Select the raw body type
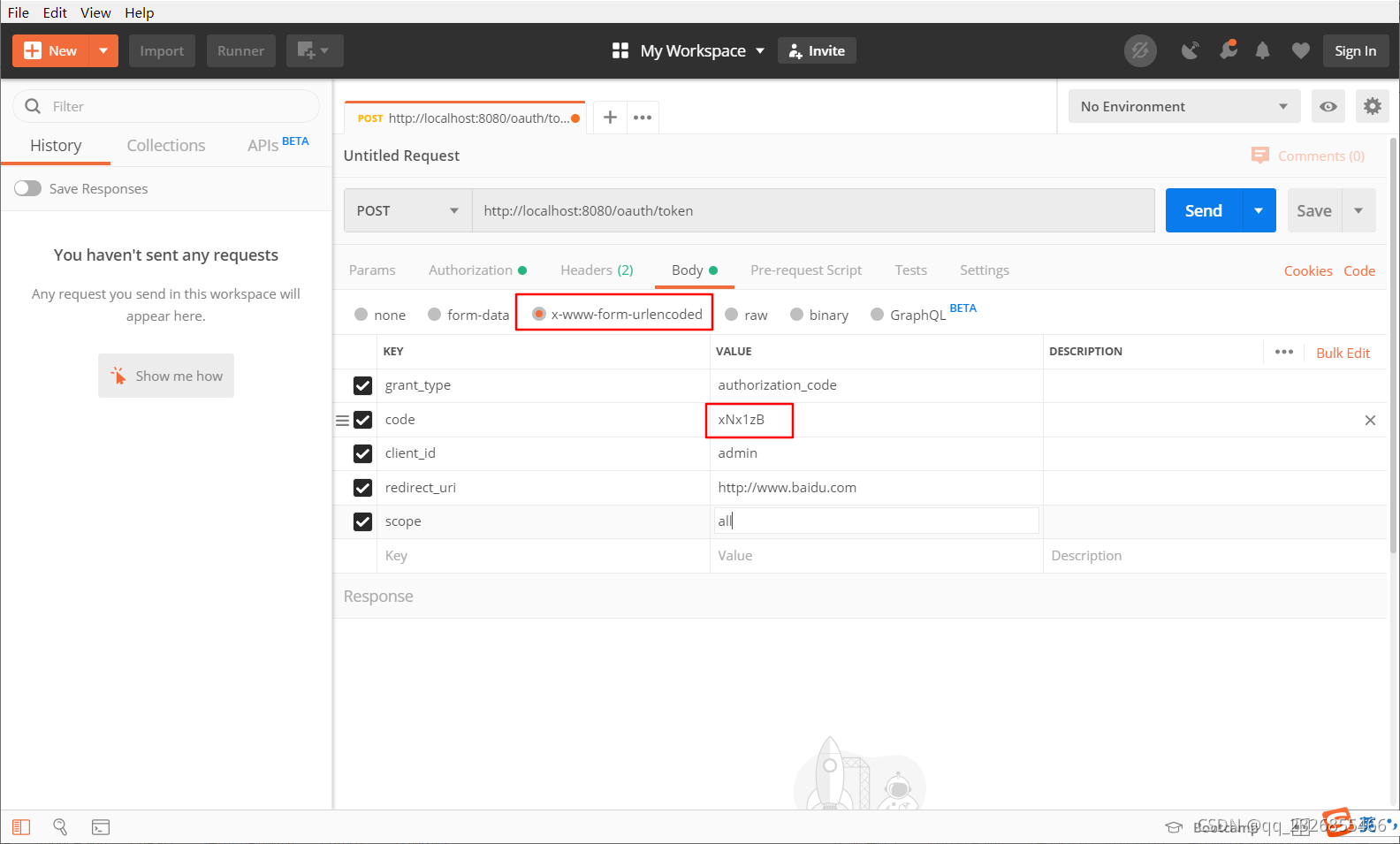This screenshot has height=844, width=1400. tap(732, 315)
